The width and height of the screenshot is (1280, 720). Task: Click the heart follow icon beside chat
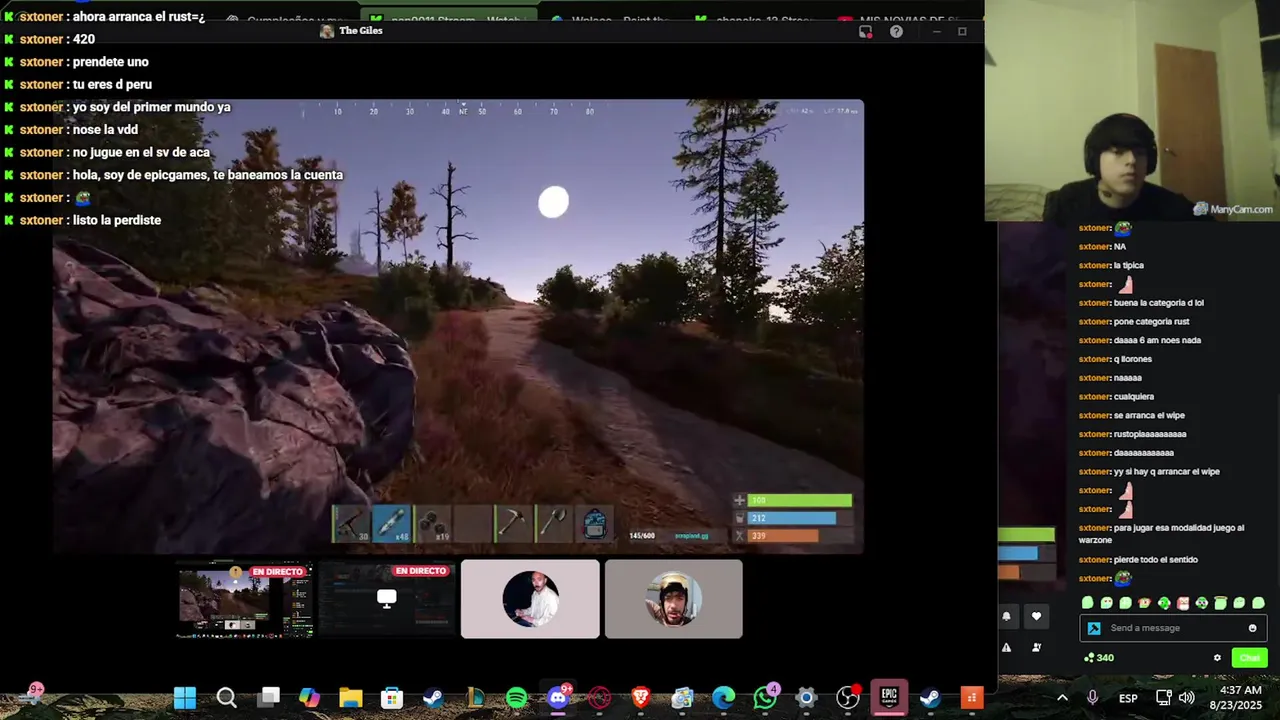pos(1037,616)
